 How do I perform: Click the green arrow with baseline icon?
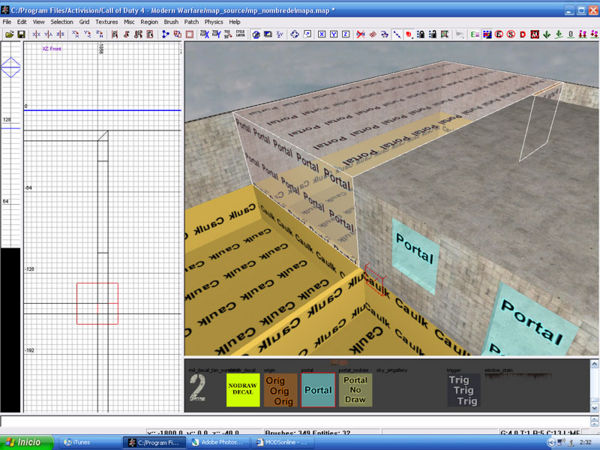coord(559,34)
